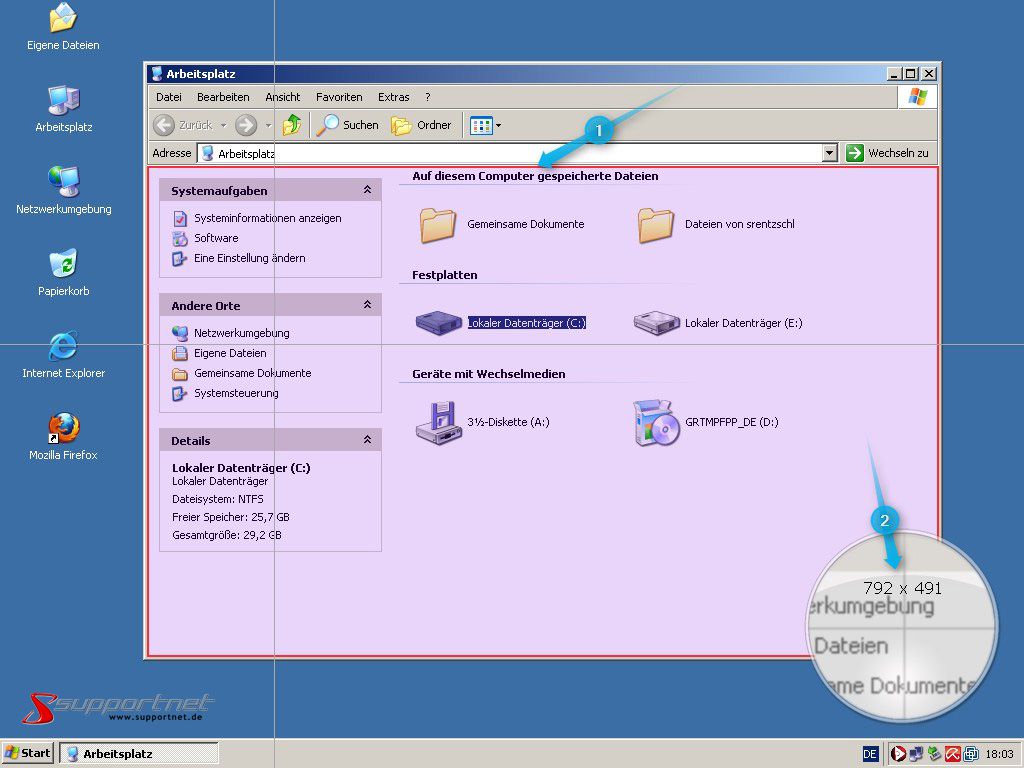Collapse the Systemaufgaben panel
1024x768 pixels.
click(x=367, y=190)
